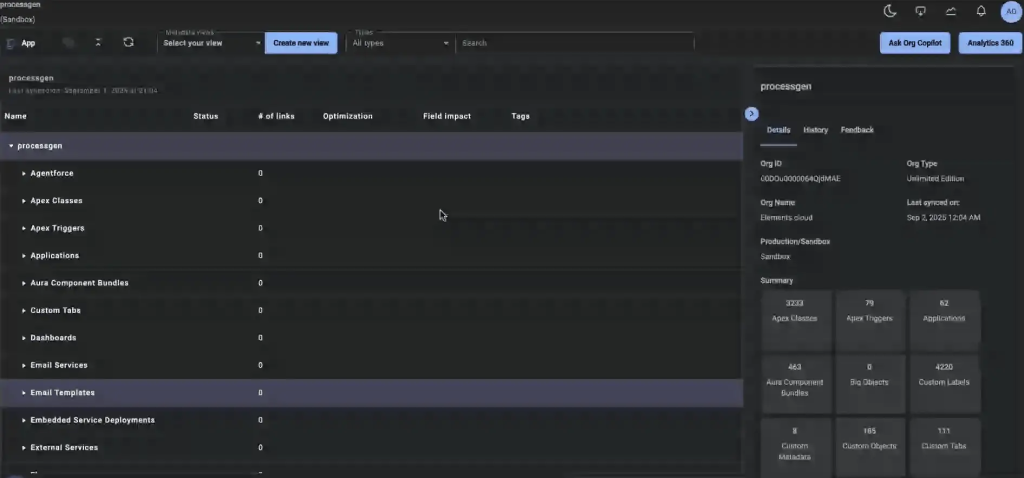1024x478 pixels.
Task: Click the 62 Applications summary card
Action: pyautogui.click(x=944, y=321)
